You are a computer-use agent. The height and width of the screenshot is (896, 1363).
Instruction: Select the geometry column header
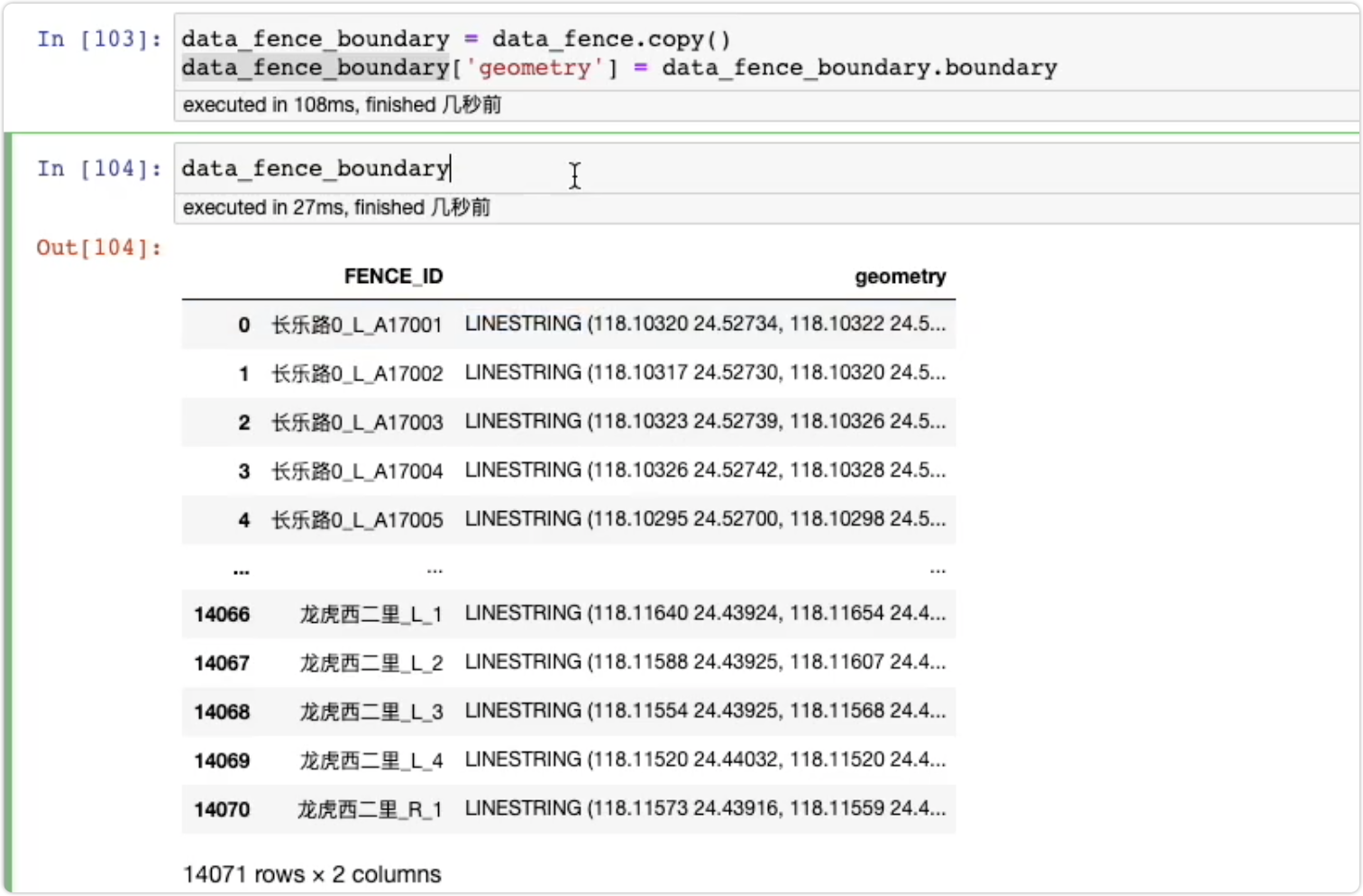click(900, 277)
